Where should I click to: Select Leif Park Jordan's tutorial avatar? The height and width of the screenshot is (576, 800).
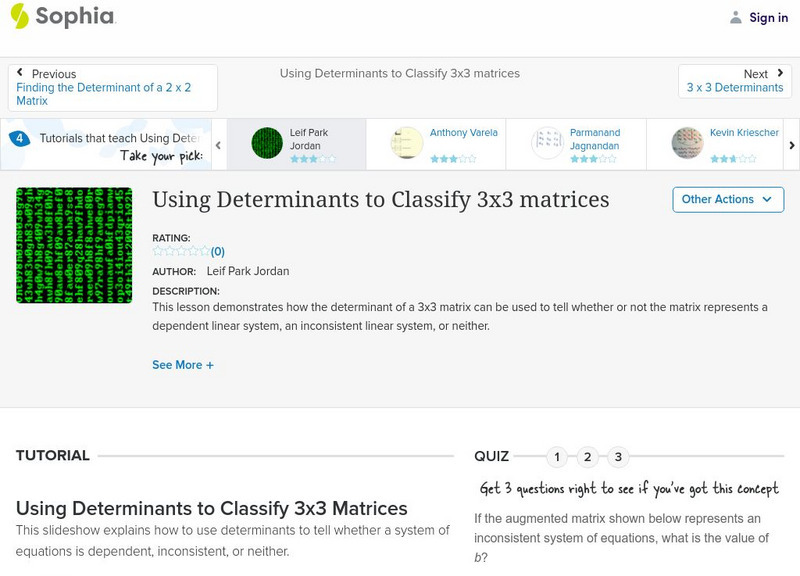pos(267,143)
